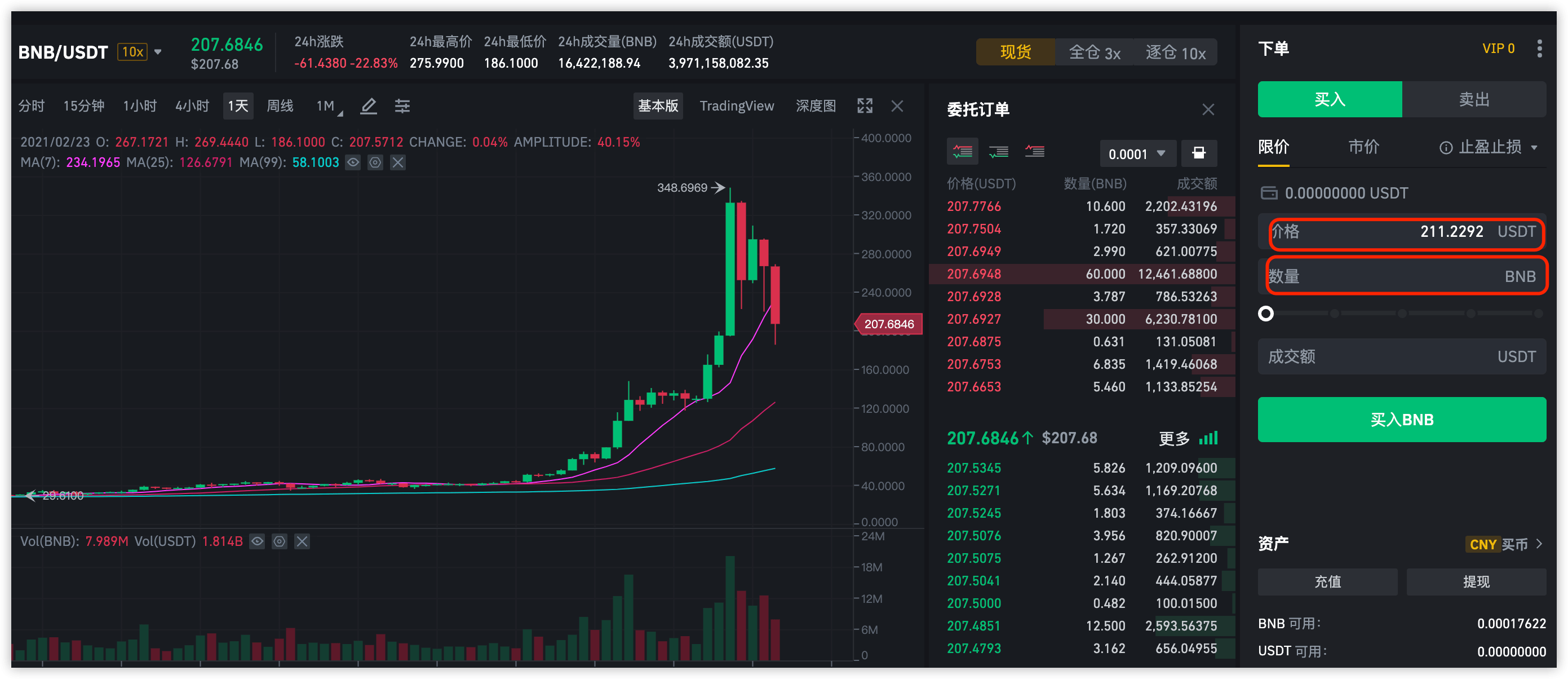Screen dimensions: 1568x679
Task: Switch to 全仓 3x cross margin
Action: (1095, 52)
